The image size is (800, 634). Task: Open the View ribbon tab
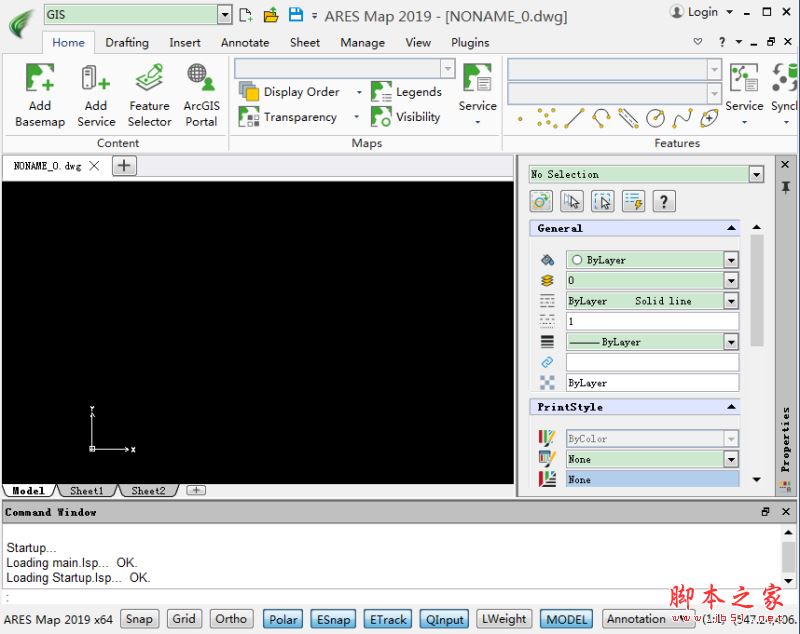click(418, 42)
